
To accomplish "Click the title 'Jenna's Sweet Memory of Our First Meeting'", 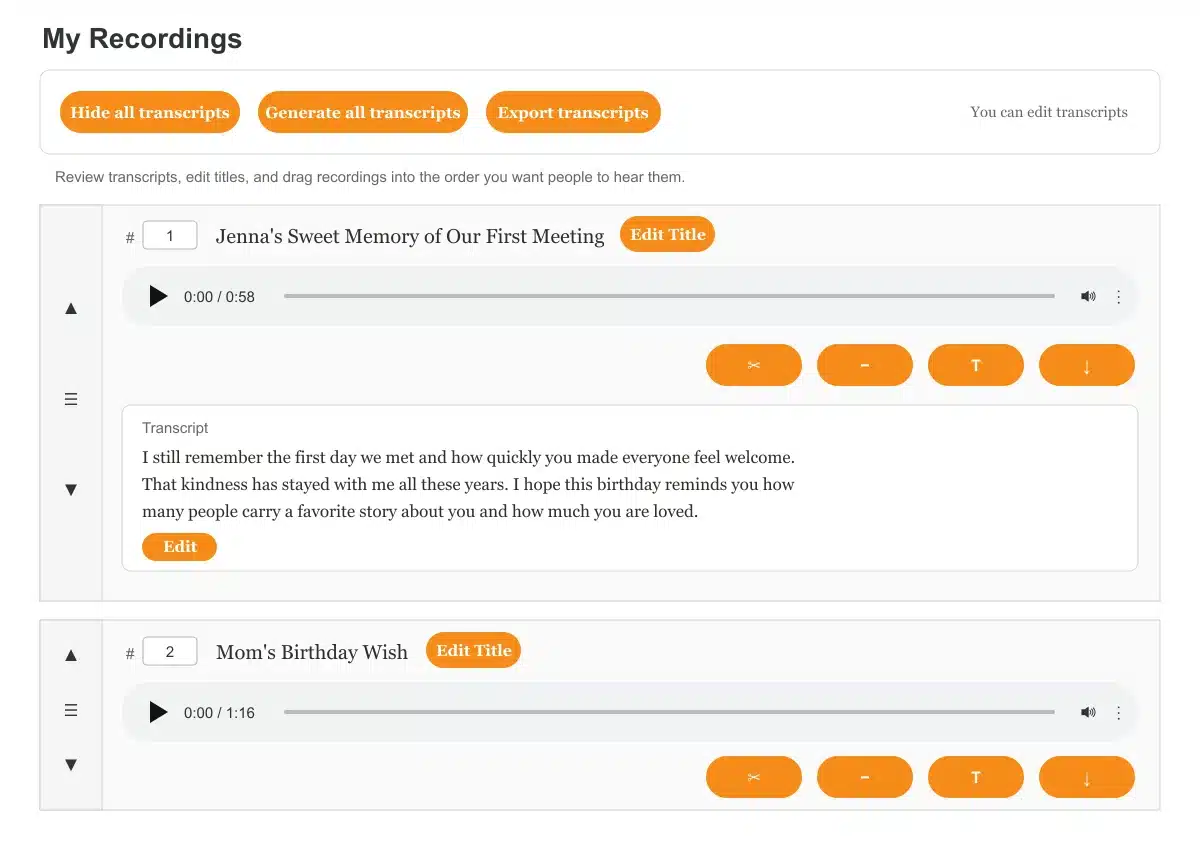I will click(410, 236).
